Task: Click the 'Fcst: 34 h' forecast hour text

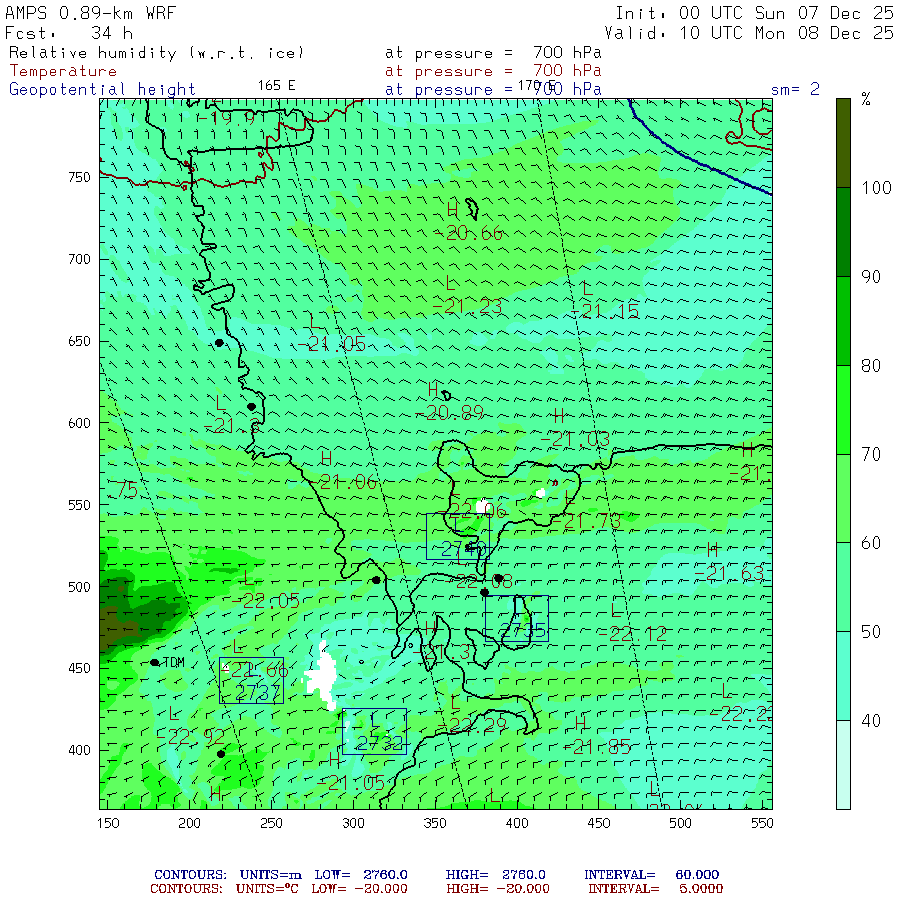Action: (x=69, y=33)
